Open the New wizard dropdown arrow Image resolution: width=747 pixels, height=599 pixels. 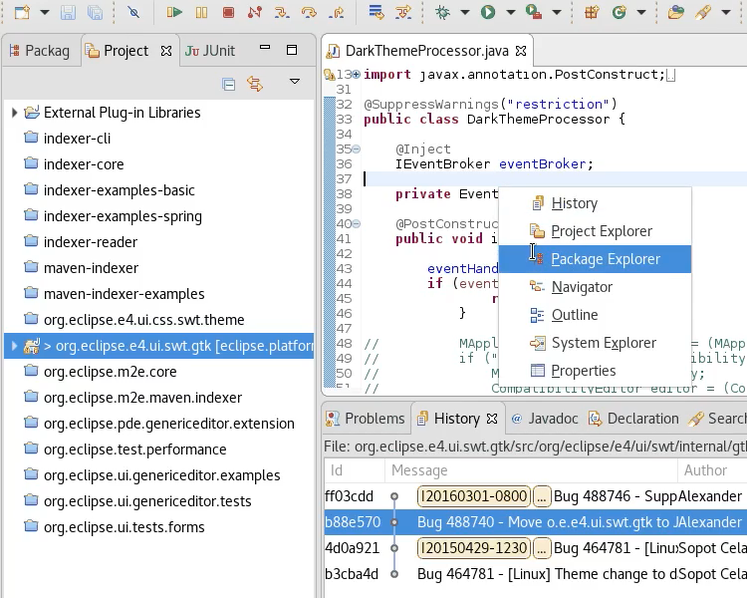(x=45, y=12)
